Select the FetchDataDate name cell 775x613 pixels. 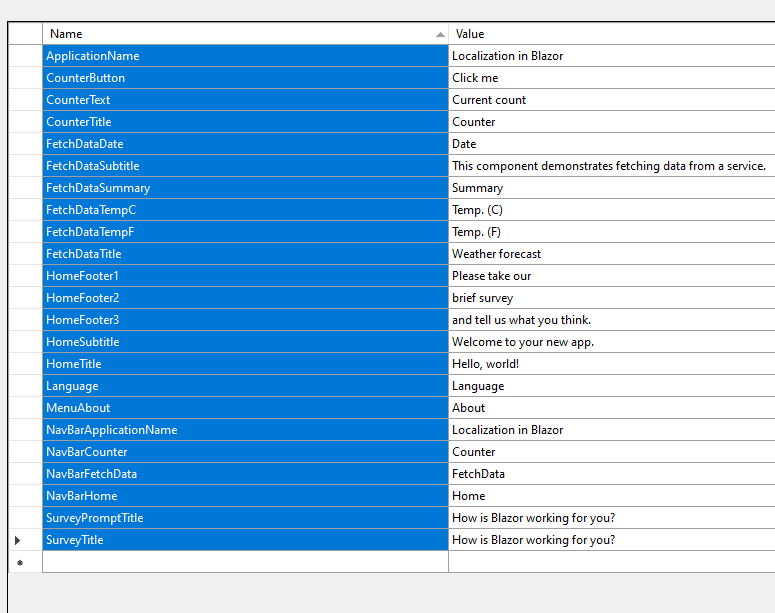[245, 144]
